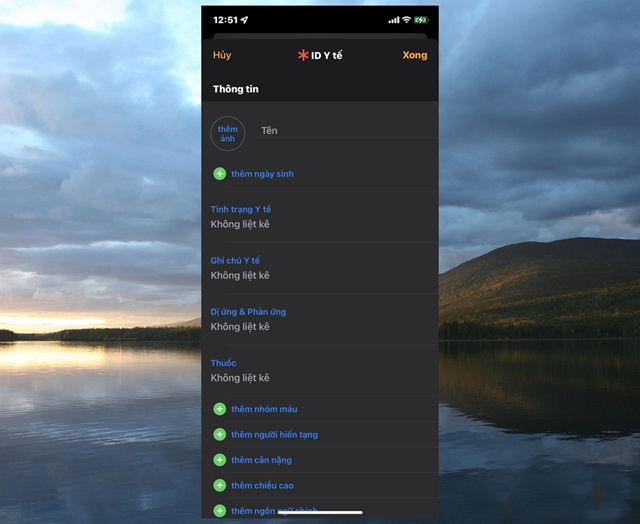640x524 pixels.
Task: Tap the location arrow status icon
Action: click(x=244, y=20)
